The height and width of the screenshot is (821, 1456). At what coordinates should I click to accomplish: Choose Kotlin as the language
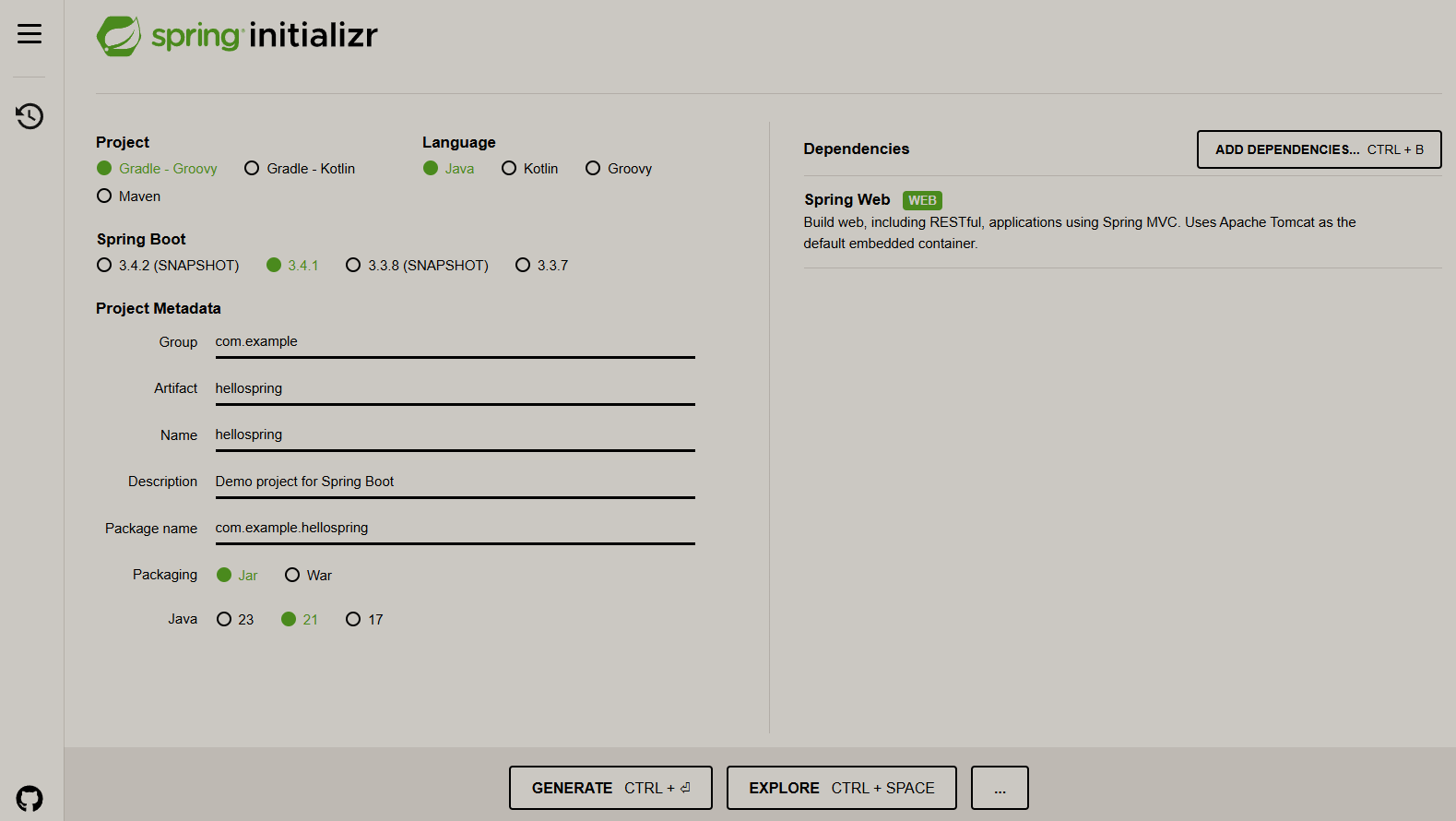tap(529, 169)
